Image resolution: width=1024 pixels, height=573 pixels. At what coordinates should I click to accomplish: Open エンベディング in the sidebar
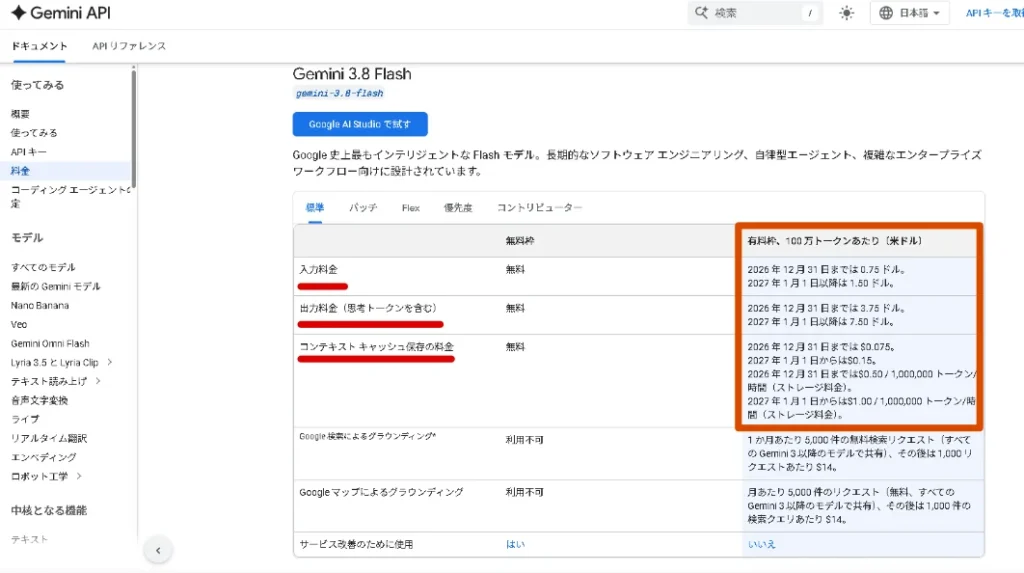(44, 457)
